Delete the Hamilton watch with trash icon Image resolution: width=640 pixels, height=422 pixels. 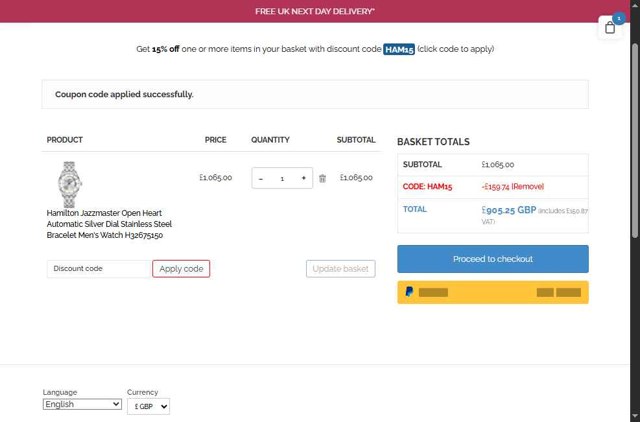point(322,178)
